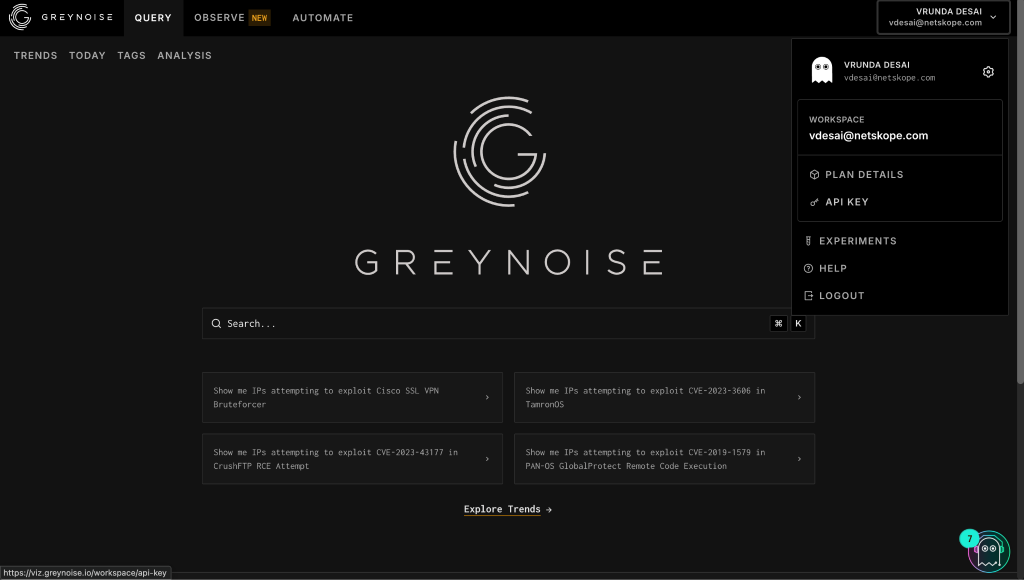This screenshot has width=1024, height=580.
Task: Switch to the Observe tab
Action: click(219, 18)
